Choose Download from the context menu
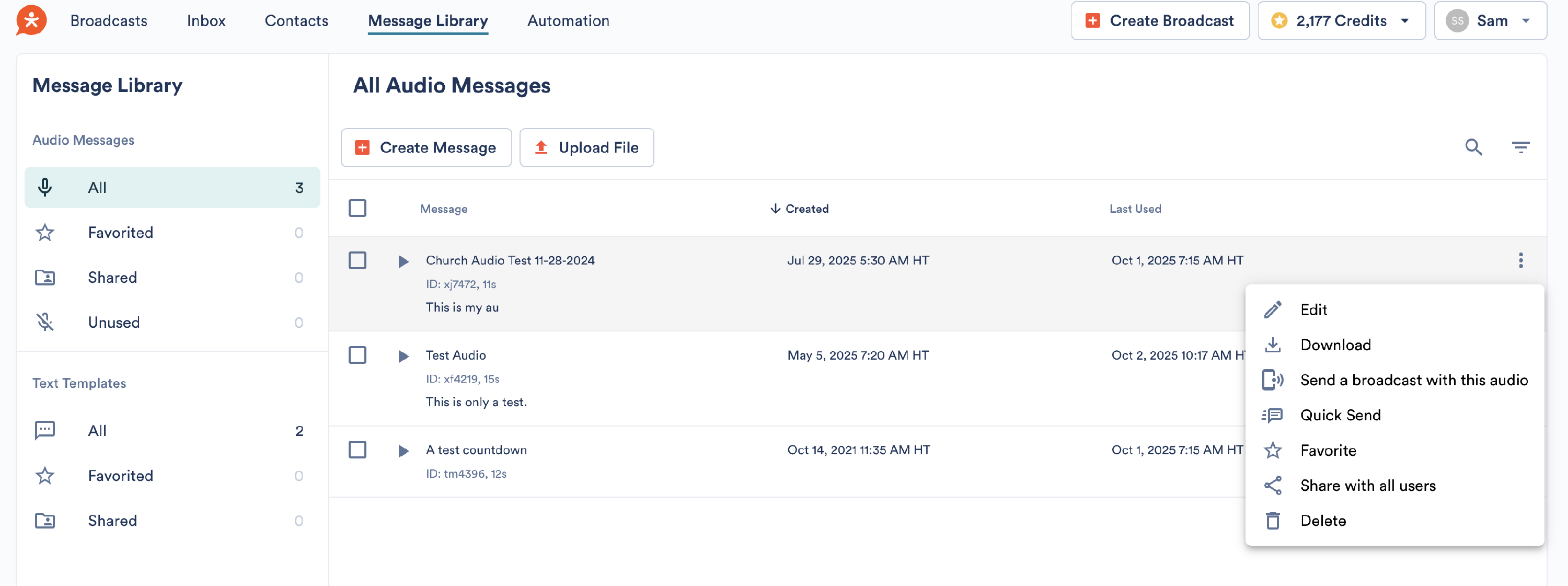The height and width of the screenshot is (586, 1568). point(1335,345)
